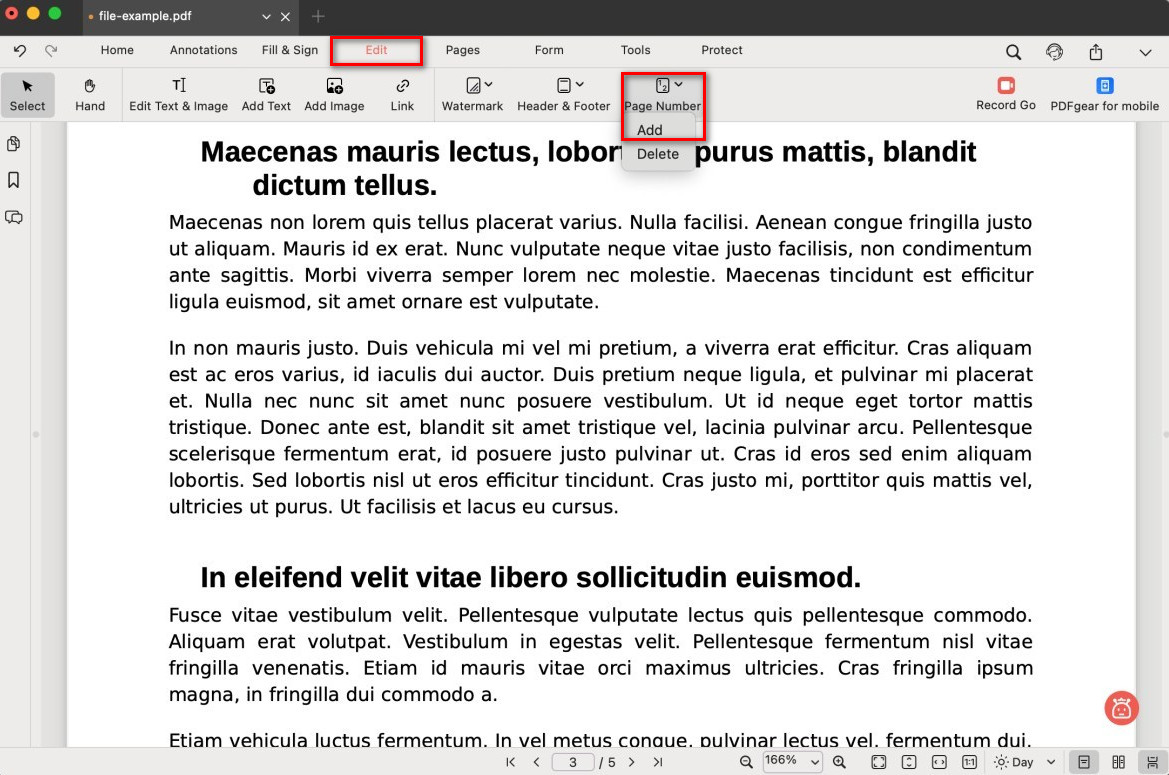The image size is (1169, 775).
Task: Click Edit Text & Image tool
Action: pyautogui.click(x=178, y=94)
